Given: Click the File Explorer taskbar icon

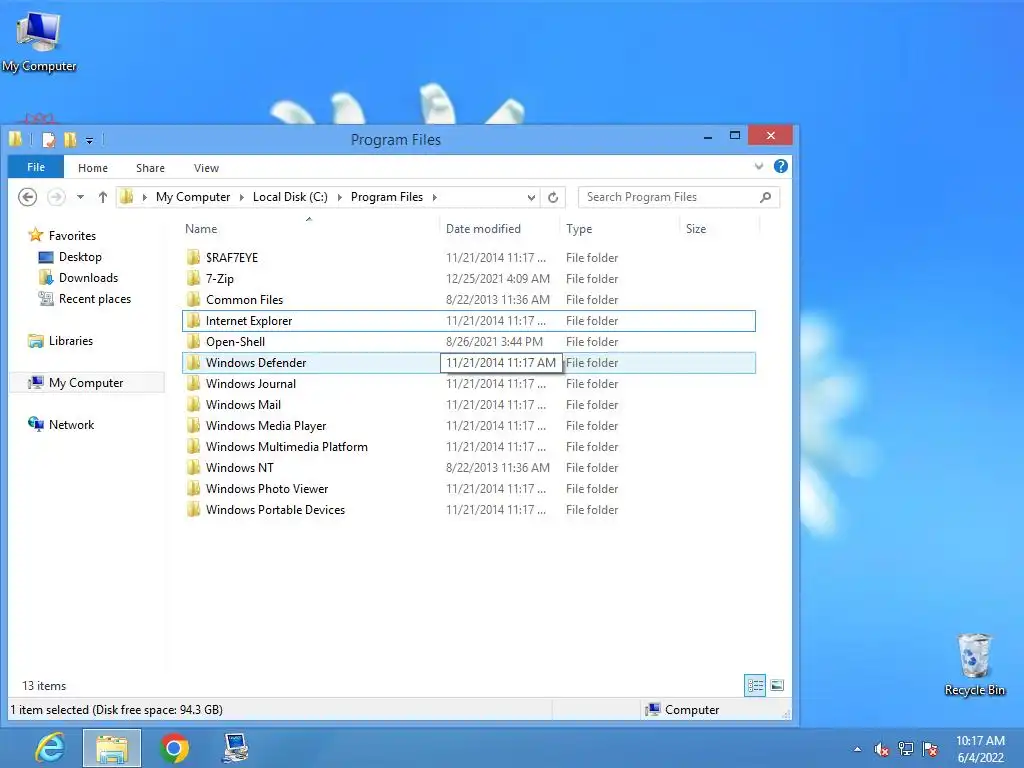Looking at the screenshot, I should [x=112, y=748].
